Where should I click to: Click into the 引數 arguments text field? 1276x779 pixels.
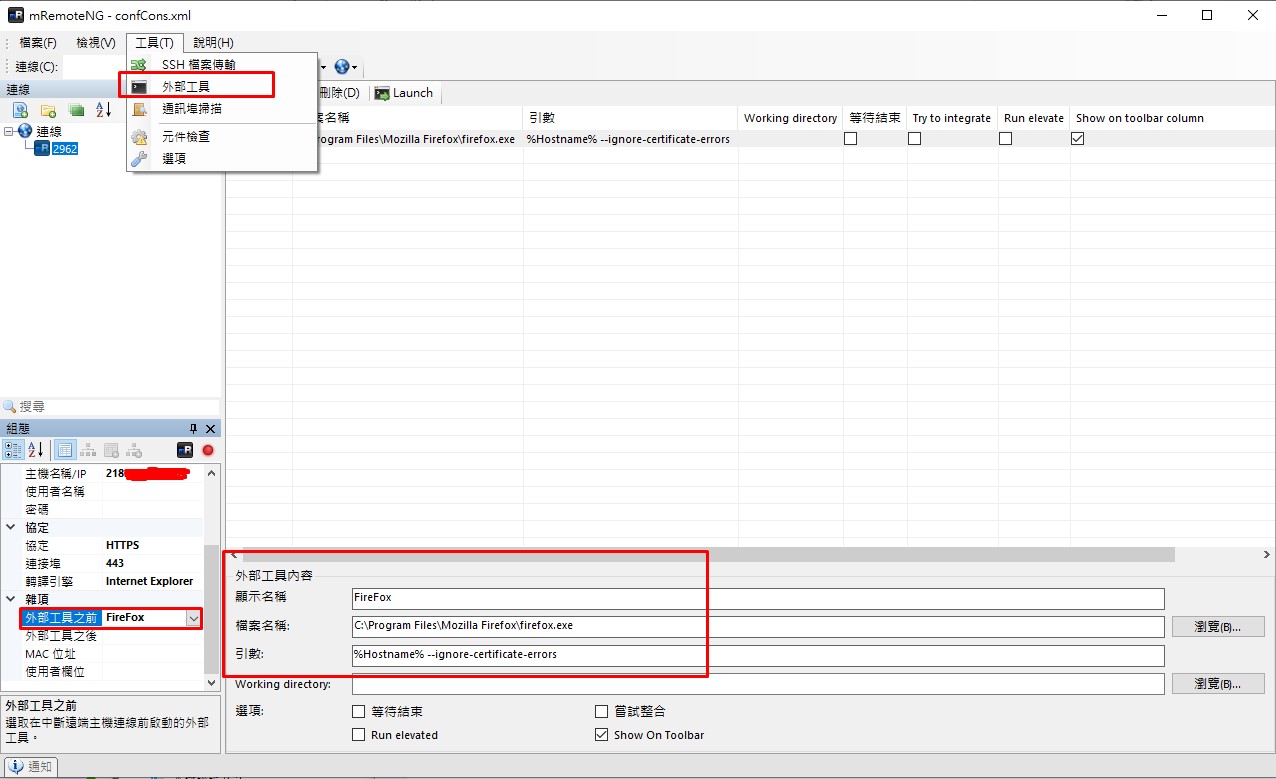point(757,655)
